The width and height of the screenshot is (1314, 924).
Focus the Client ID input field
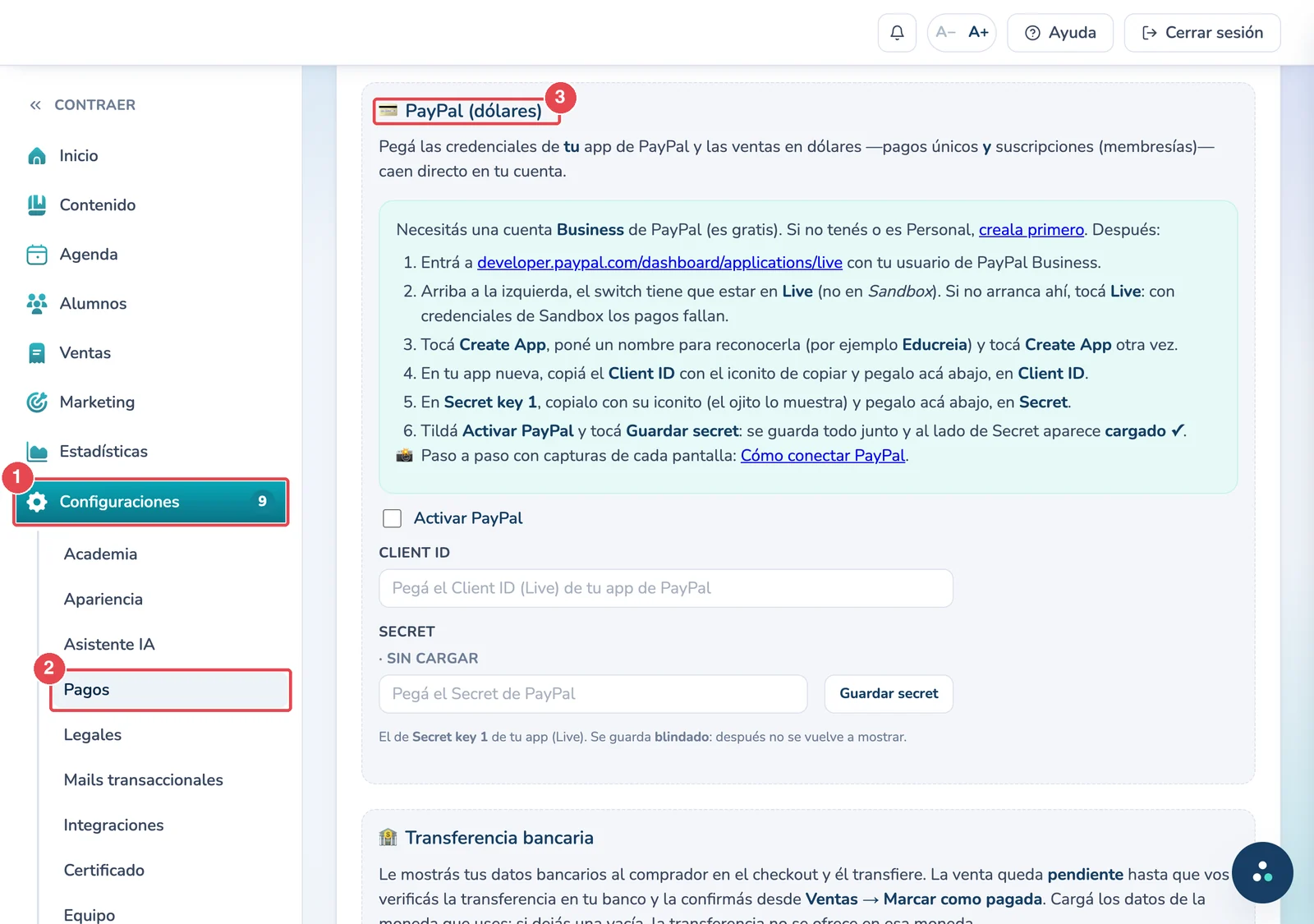[x=666, y=588]
